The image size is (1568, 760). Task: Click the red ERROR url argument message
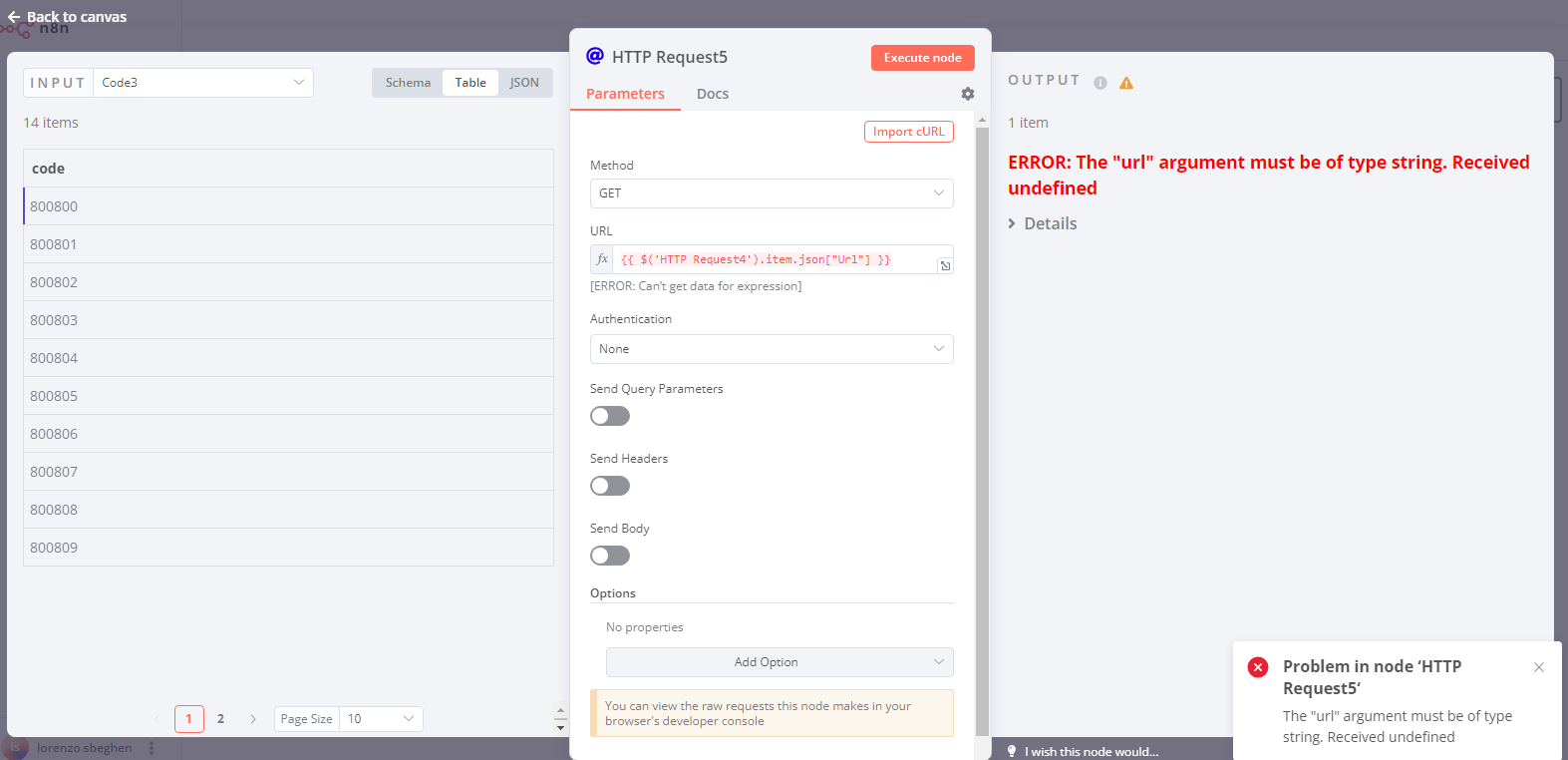tap(1268, 176)
